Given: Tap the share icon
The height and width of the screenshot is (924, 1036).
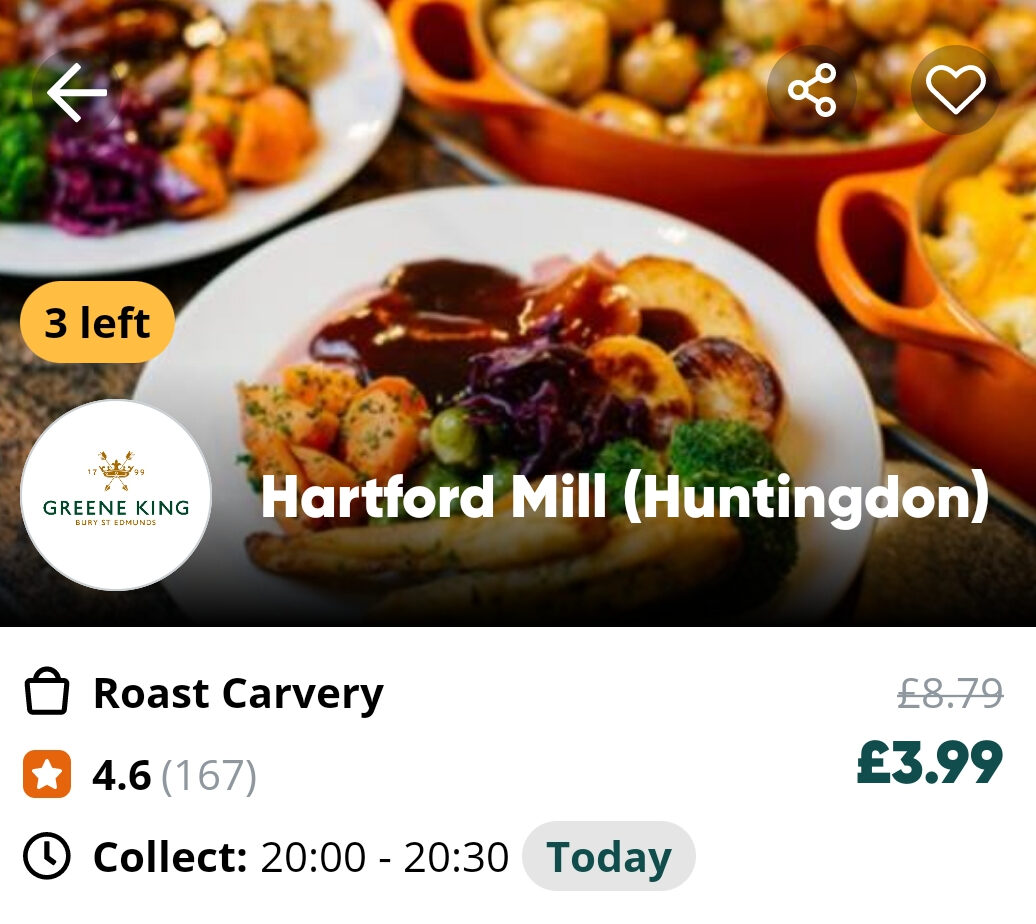Looking at the screenshot, I should 811,90.
